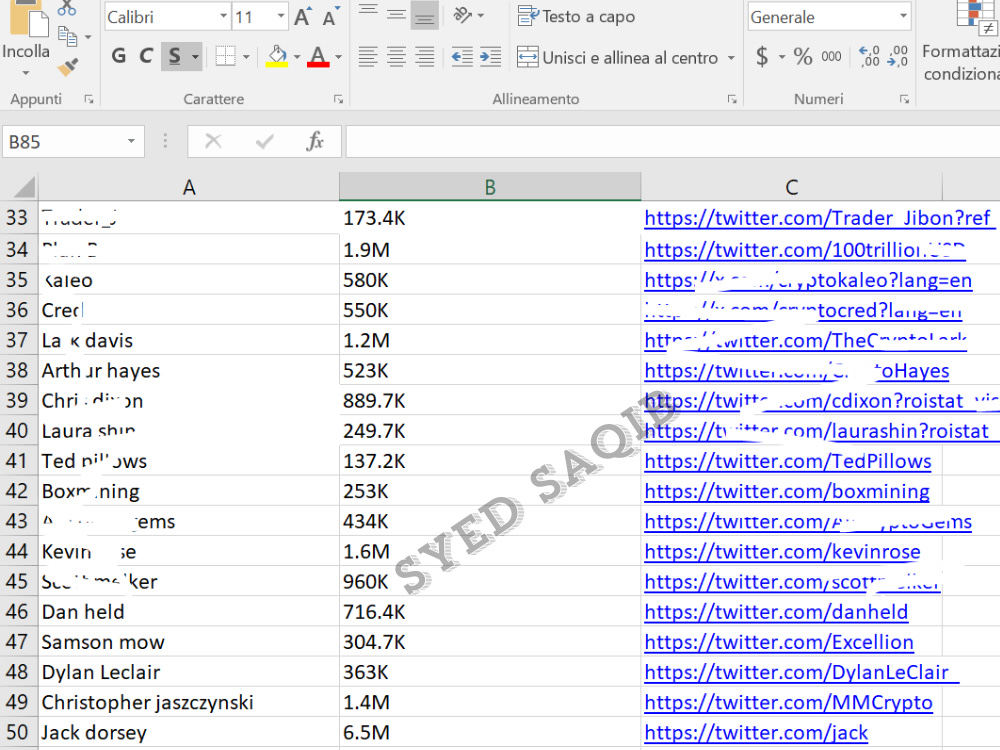Apply the percent style format

802,57
